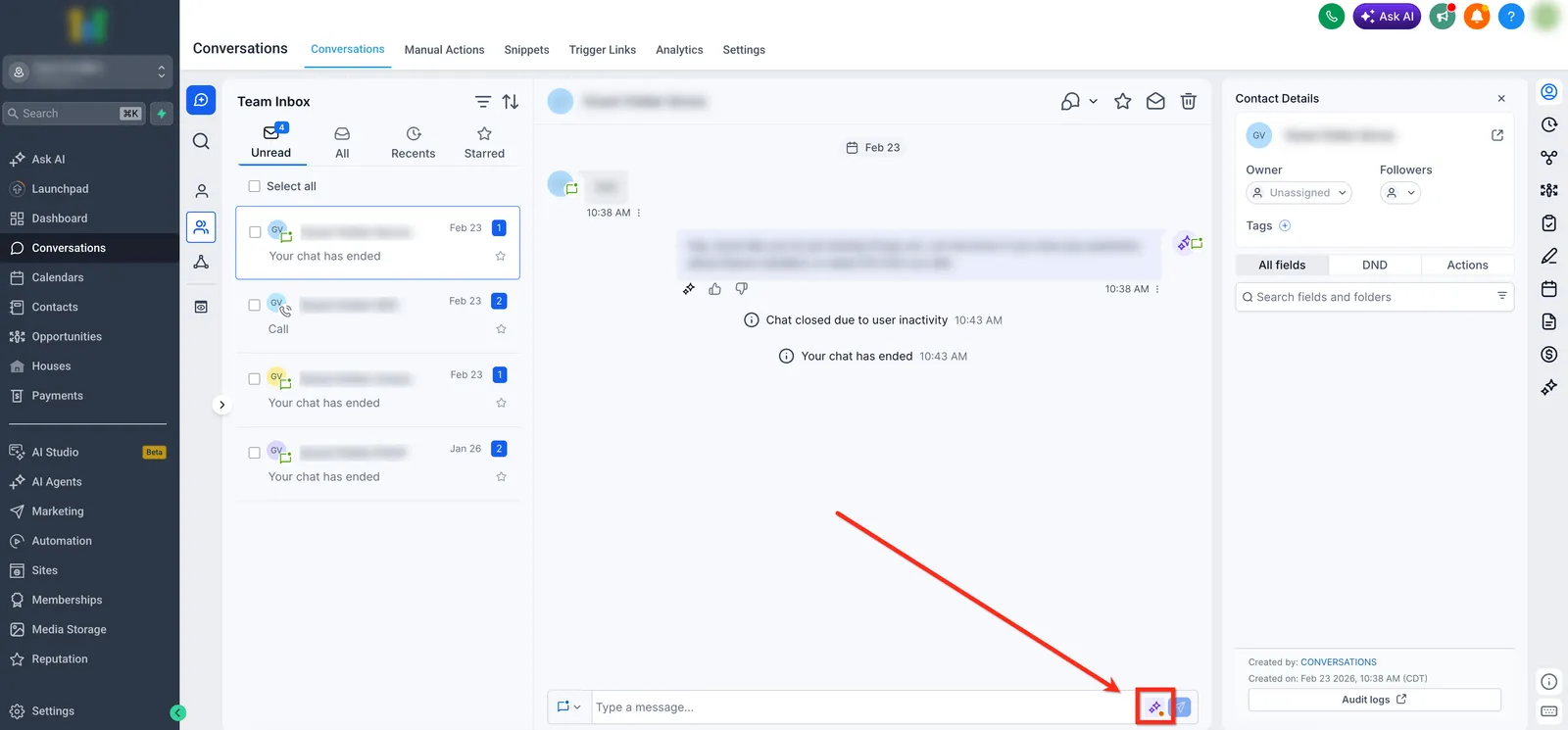Open the account switcher dropdown
This screenshot has height=730, width=1568.
tap(88, 72)
